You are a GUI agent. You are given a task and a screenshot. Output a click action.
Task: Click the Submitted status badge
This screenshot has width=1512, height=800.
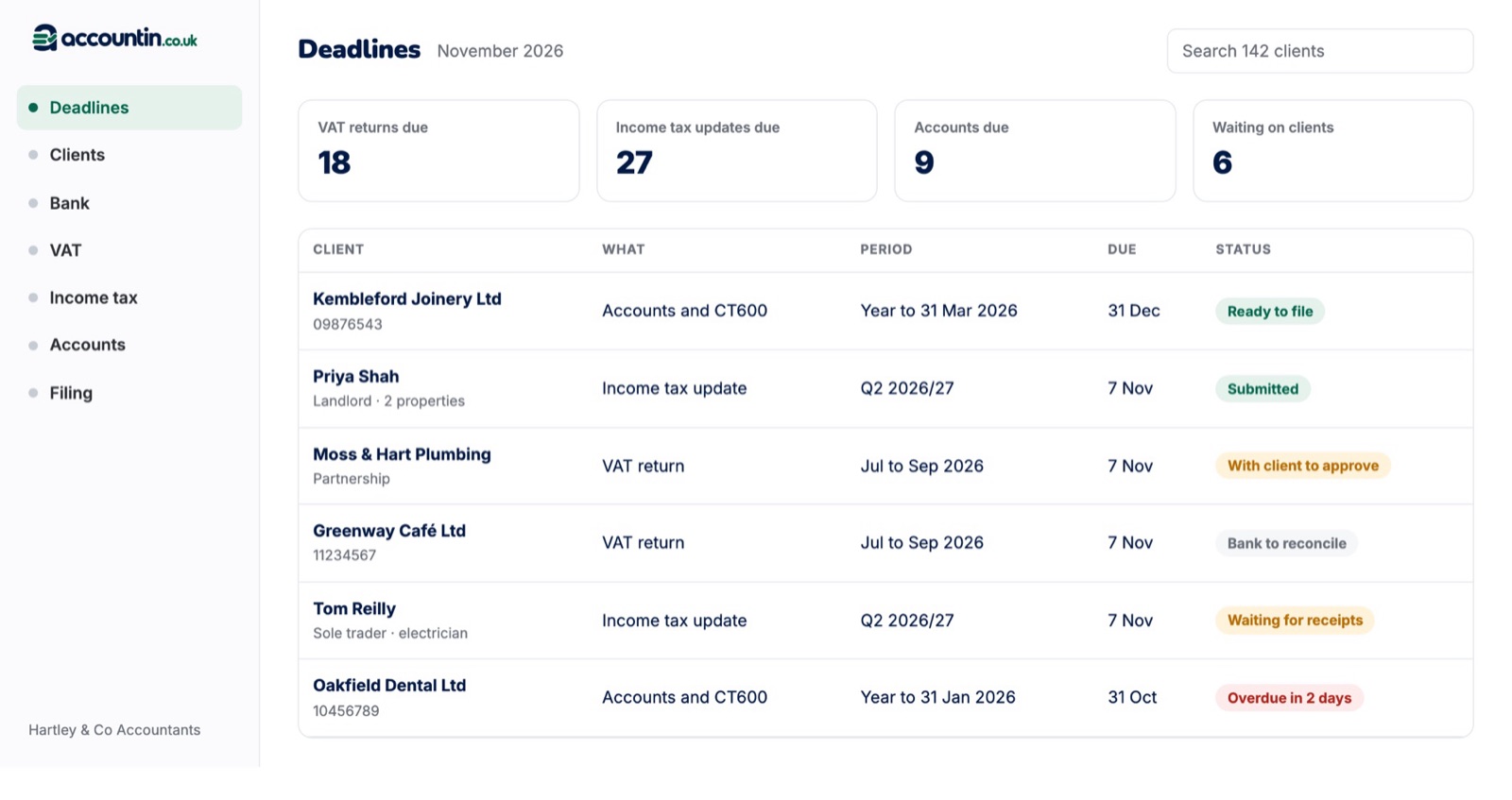click(x=1263, y=389)
